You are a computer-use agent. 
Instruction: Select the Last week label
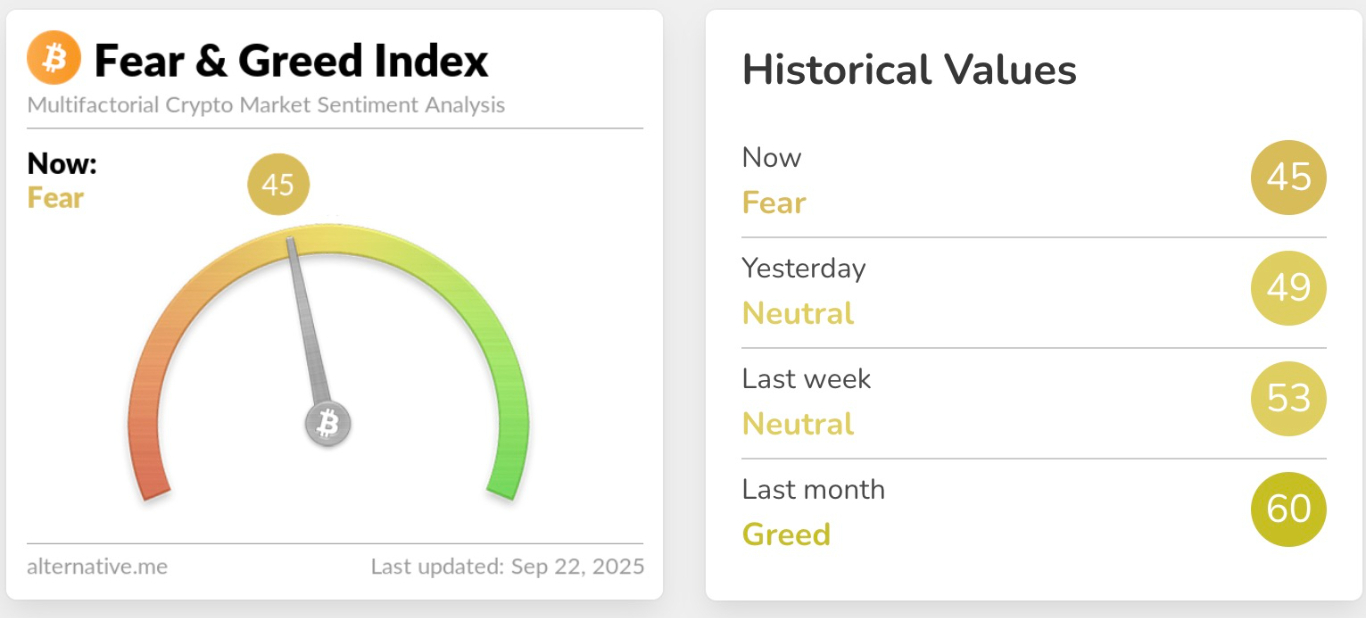(x=806, y=379)
